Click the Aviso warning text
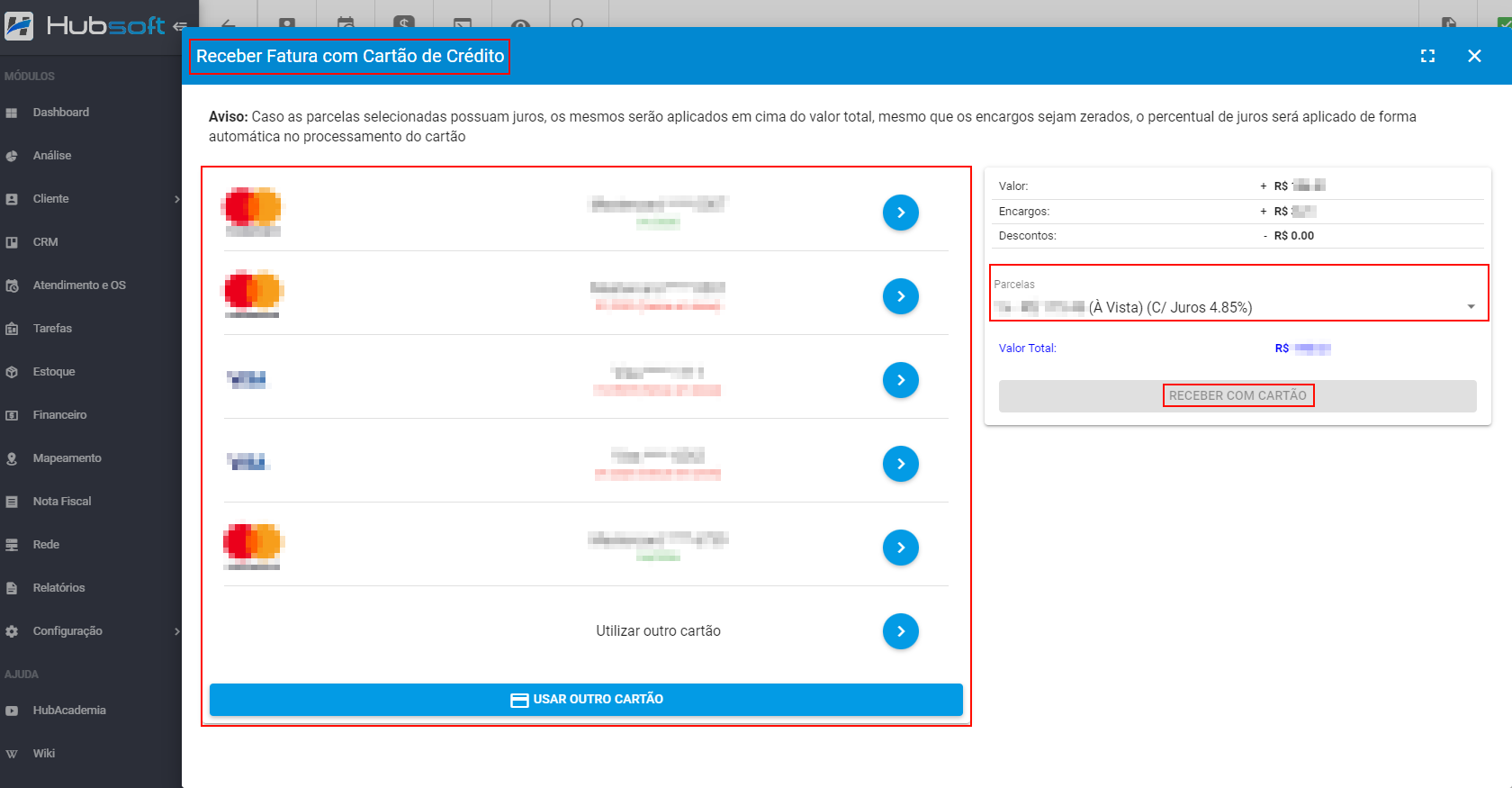Screen dimensions: 1512x788 pos(813,126)
